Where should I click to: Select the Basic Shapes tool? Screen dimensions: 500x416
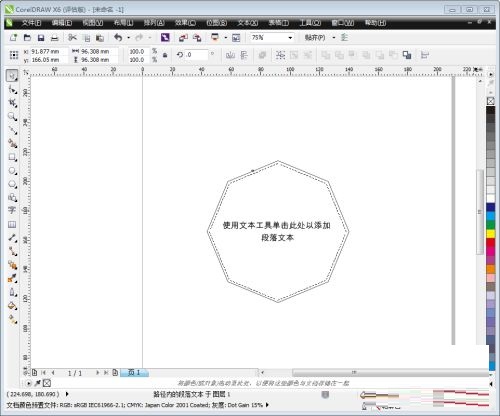click(x=12, y=197)
